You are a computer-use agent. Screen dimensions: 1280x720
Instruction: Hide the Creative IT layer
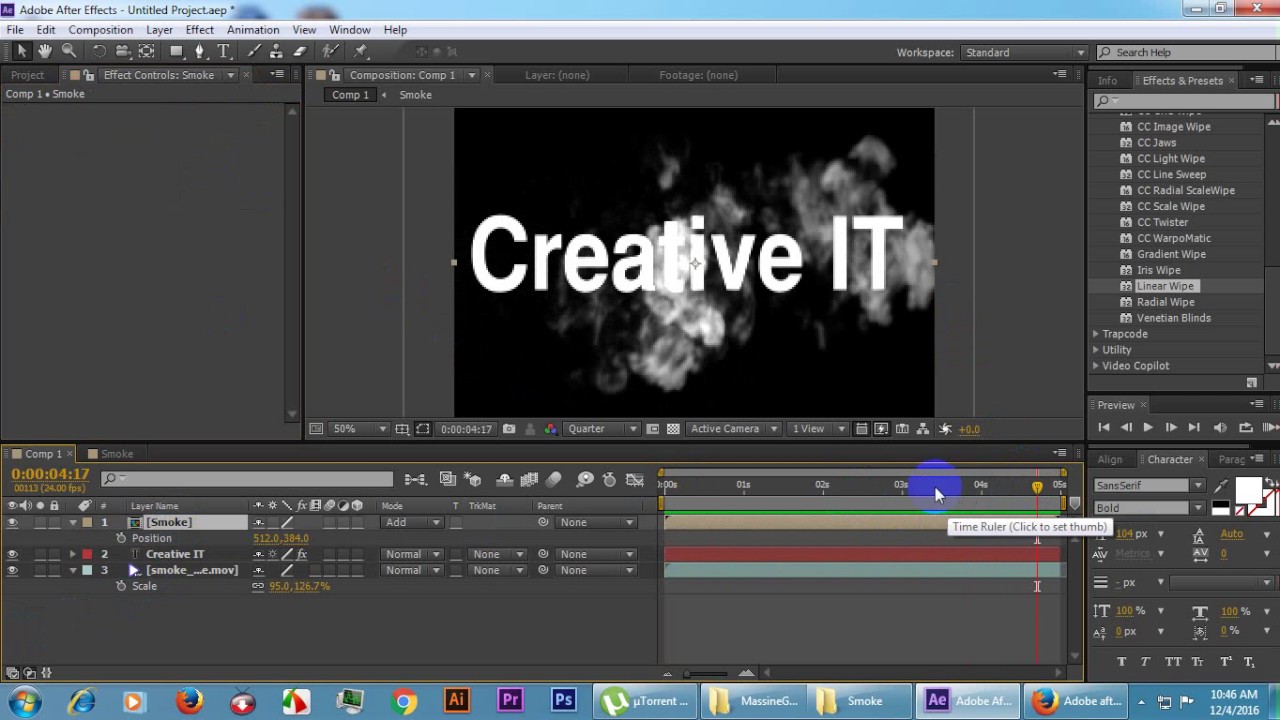pos(12,554)
